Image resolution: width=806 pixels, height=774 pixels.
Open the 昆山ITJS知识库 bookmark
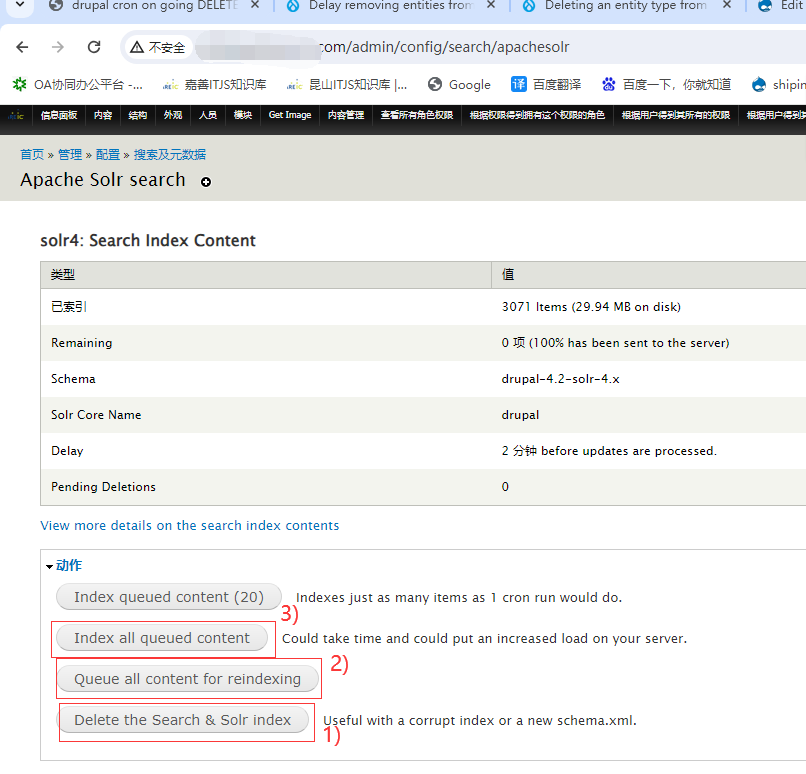tap(347, 84)
